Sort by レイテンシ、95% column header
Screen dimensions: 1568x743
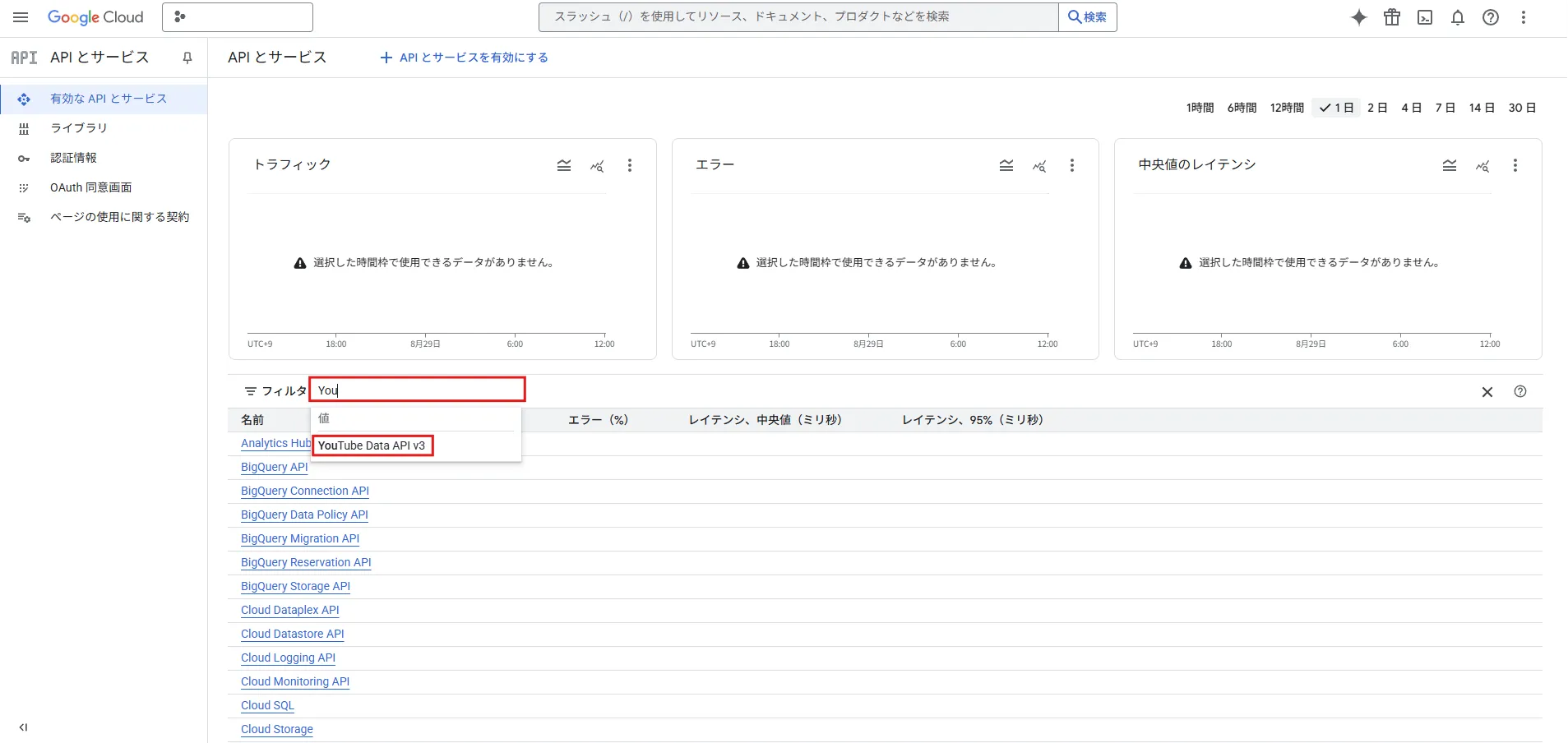click(x=974, y=420)
